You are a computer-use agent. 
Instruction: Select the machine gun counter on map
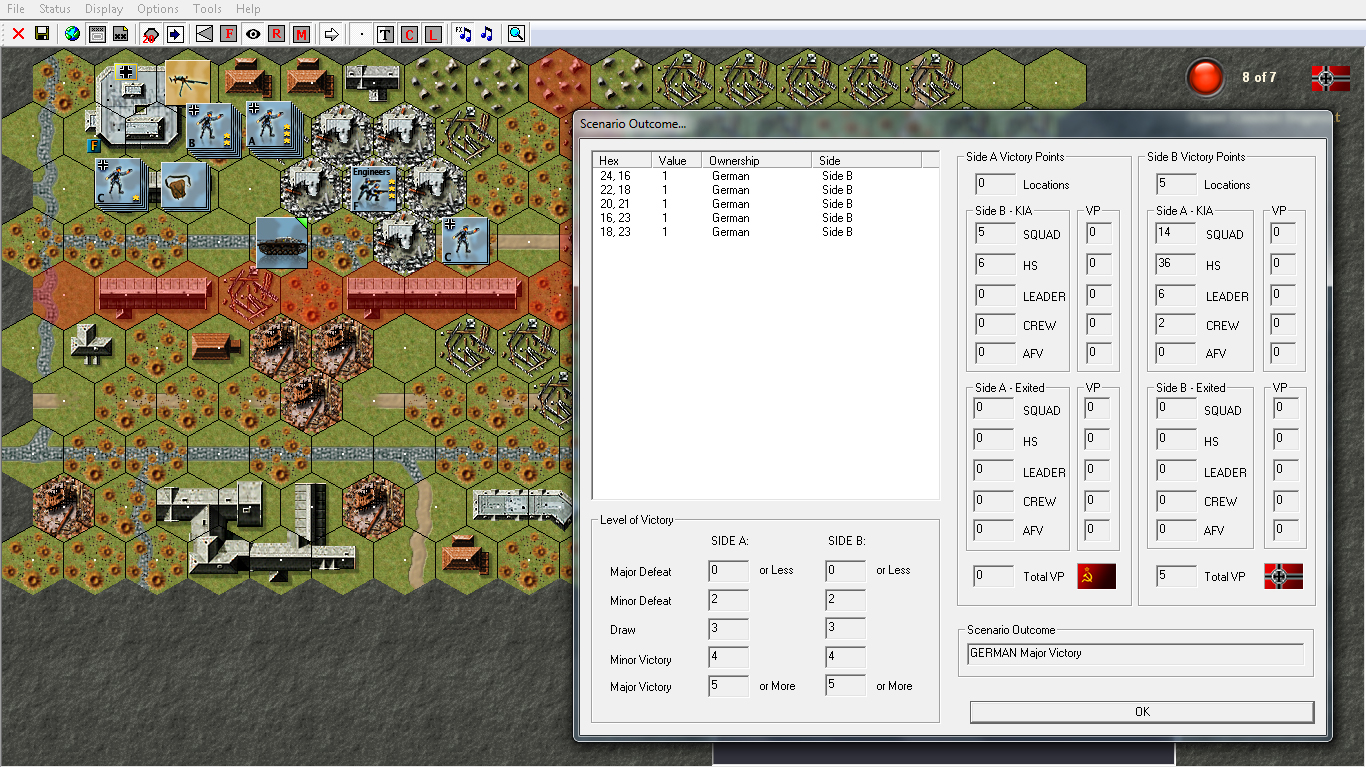click(x=187, y=82)
